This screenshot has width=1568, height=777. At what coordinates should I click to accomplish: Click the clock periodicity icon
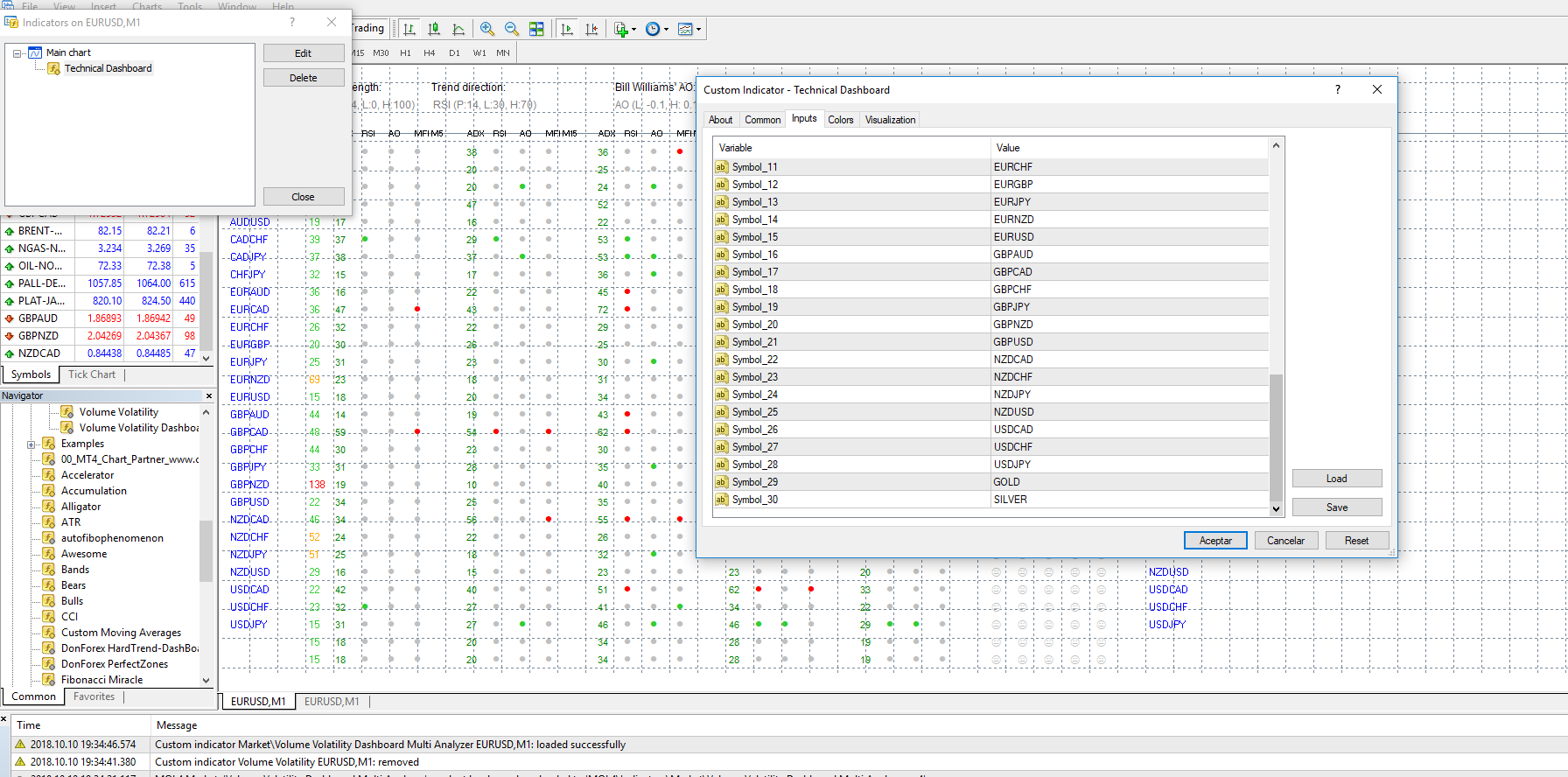click(x=653, y=29)
